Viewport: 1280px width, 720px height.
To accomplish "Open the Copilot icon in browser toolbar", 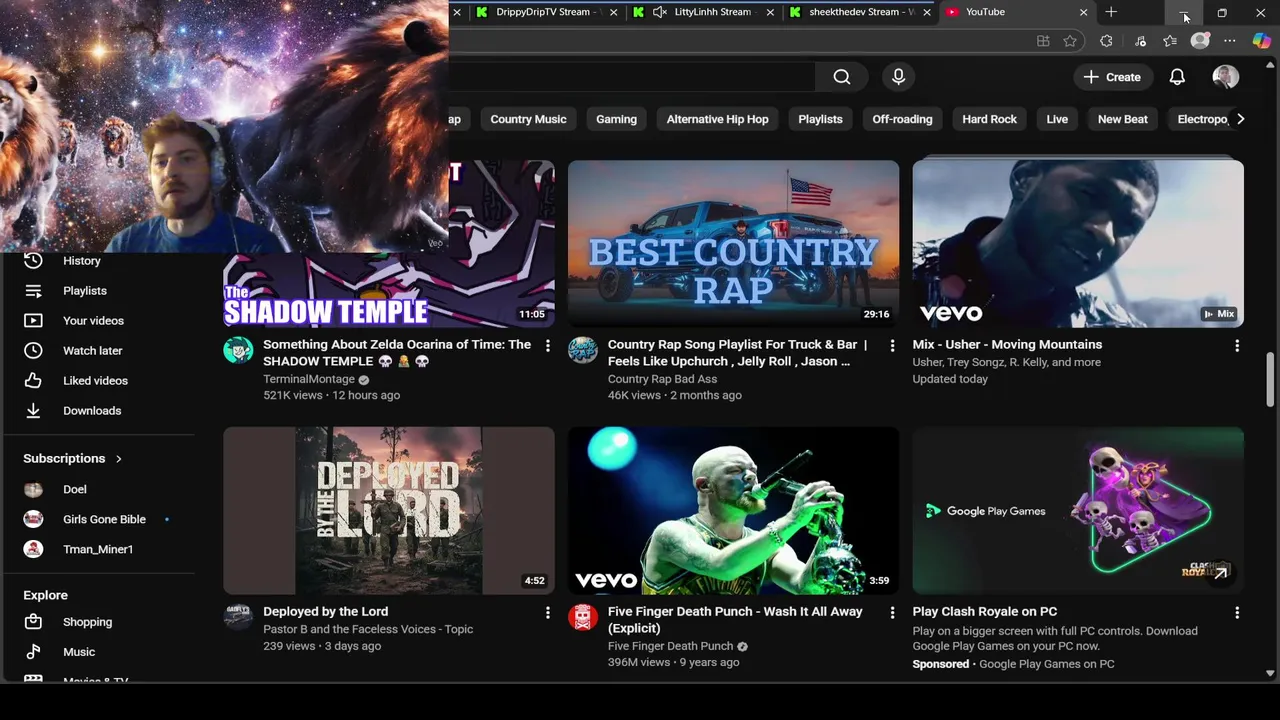I will tap(1262, 41).
